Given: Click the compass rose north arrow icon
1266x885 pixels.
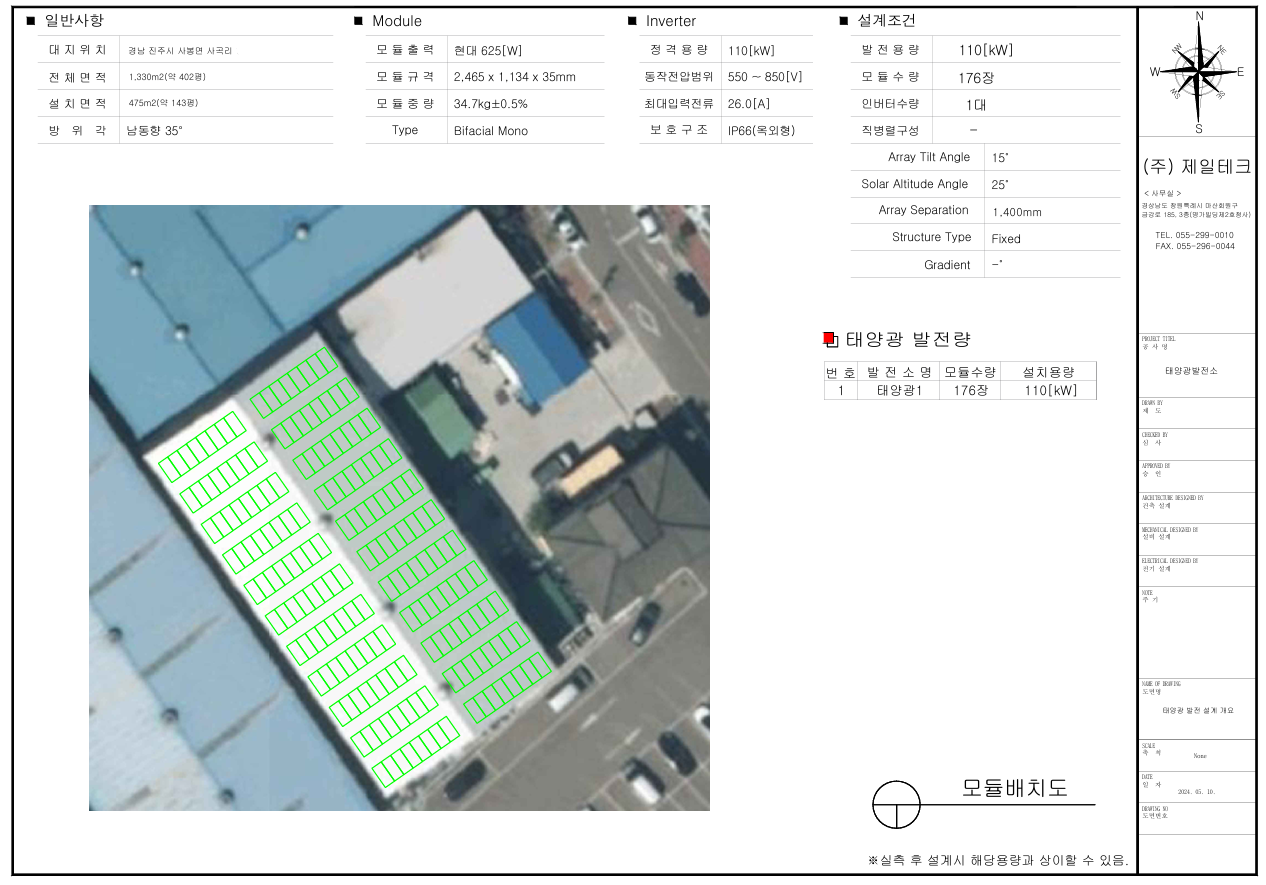Looking at the screenshot, I should (x=1198, y=71).
